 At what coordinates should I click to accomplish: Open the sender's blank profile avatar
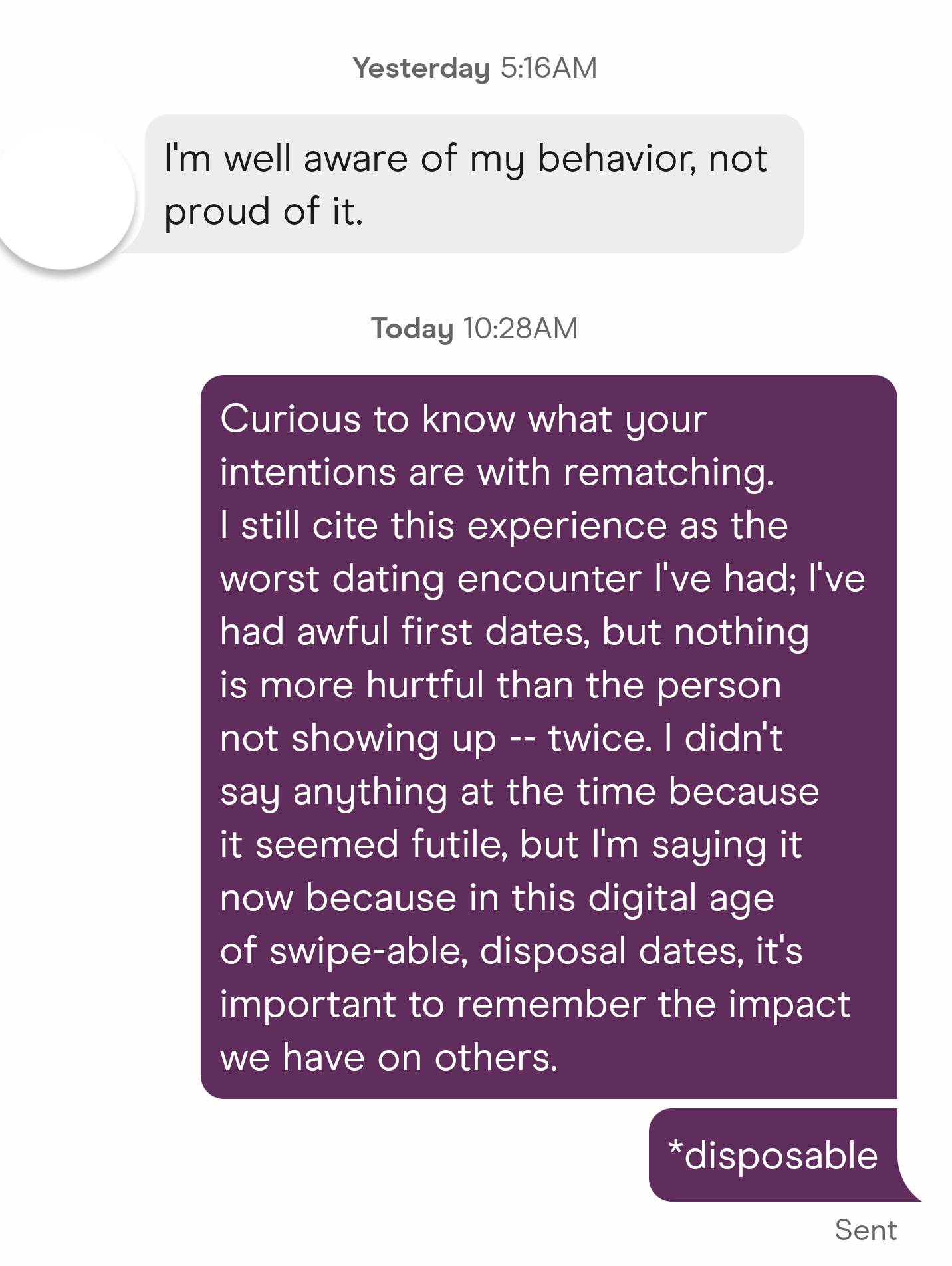[63, 197]
